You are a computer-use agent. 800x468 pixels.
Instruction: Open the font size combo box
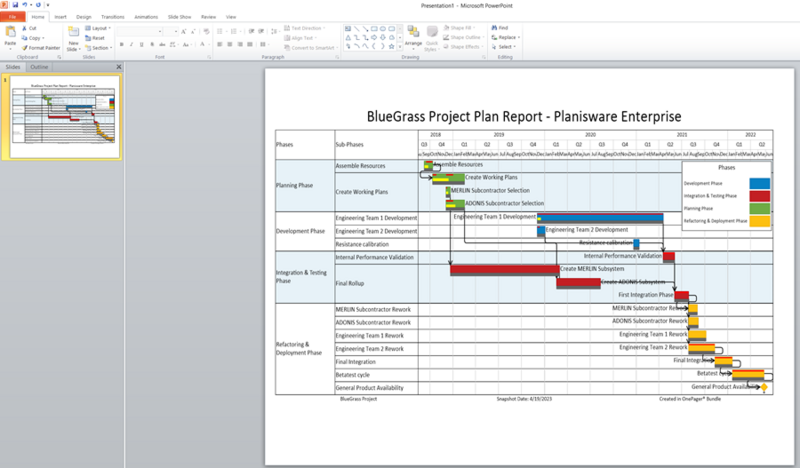coord(171,32)
